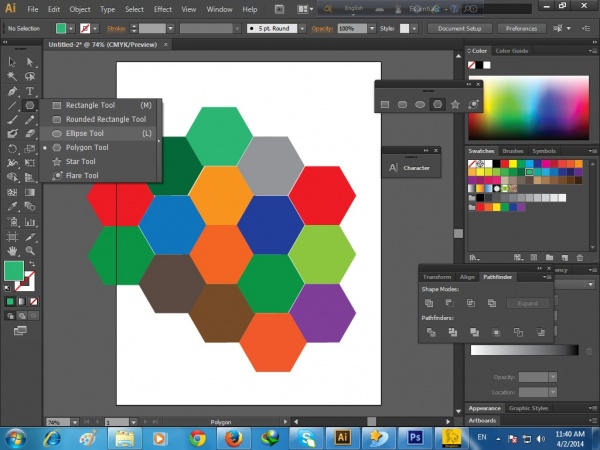Open the Effect menu
The image size is (600, 450).
tap(163, 9)
